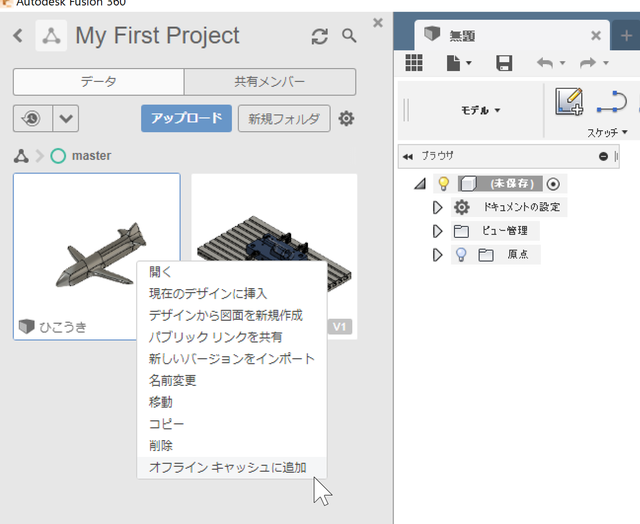Select ドキュメントの設定 tree item
The width and height of the screenshot is (640, 524).
tap(509, 207)
